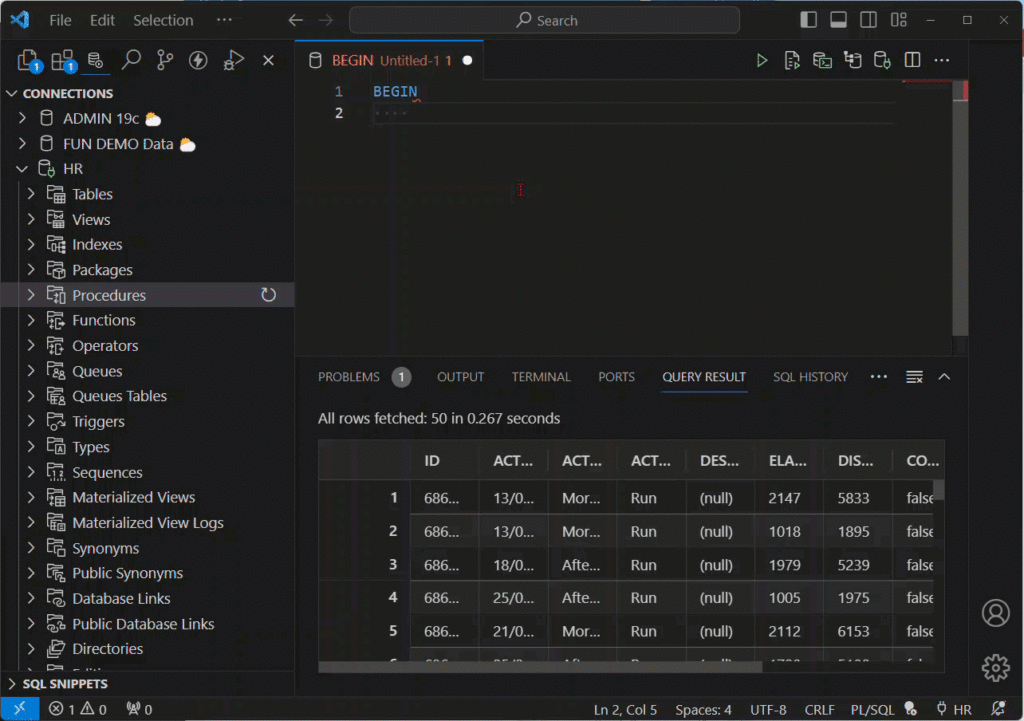Open the Source Control branch icon
This screenshot has width=1024, height=721.
pos(165,60)
